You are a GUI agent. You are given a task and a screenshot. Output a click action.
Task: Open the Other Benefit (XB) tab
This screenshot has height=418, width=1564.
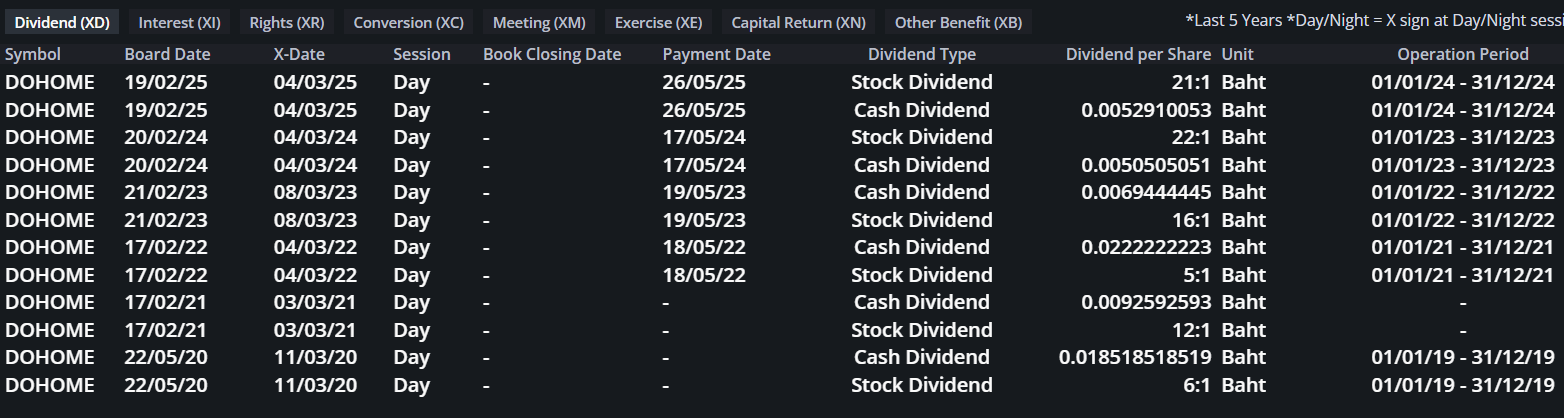click(958, 22)
